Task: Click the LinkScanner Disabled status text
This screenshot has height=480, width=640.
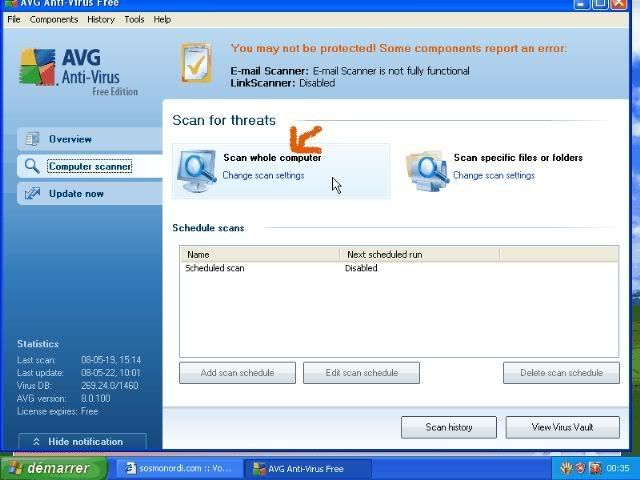Action: (317, 83)
